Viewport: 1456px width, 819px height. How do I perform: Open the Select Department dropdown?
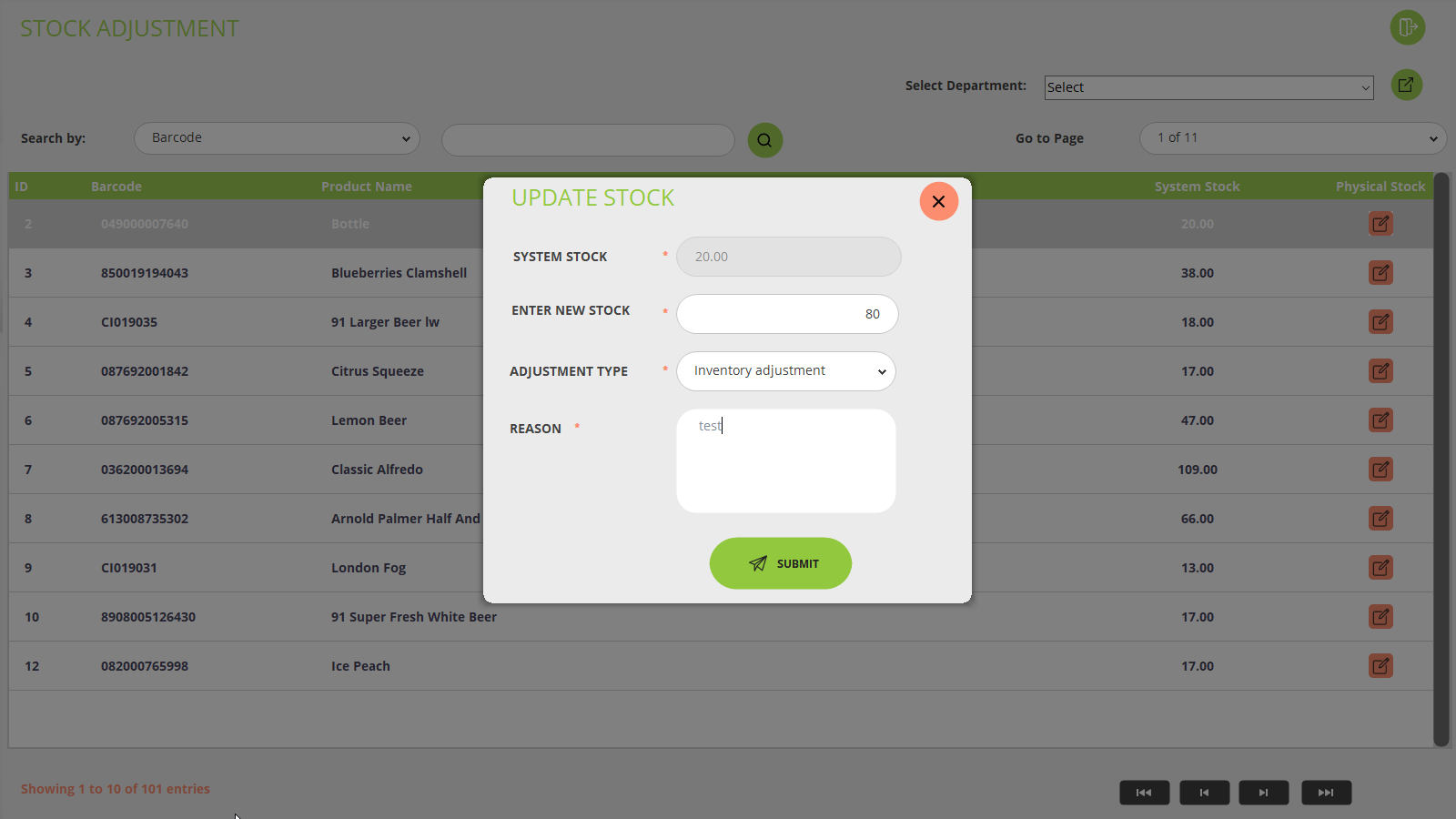[x=1208, y=87]
